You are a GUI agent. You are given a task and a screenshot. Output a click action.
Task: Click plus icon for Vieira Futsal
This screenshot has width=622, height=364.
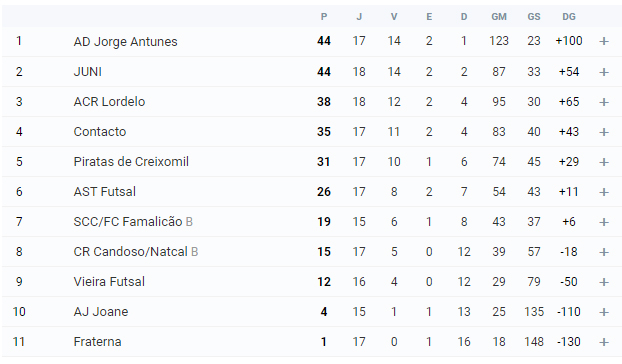click(604, 282)
